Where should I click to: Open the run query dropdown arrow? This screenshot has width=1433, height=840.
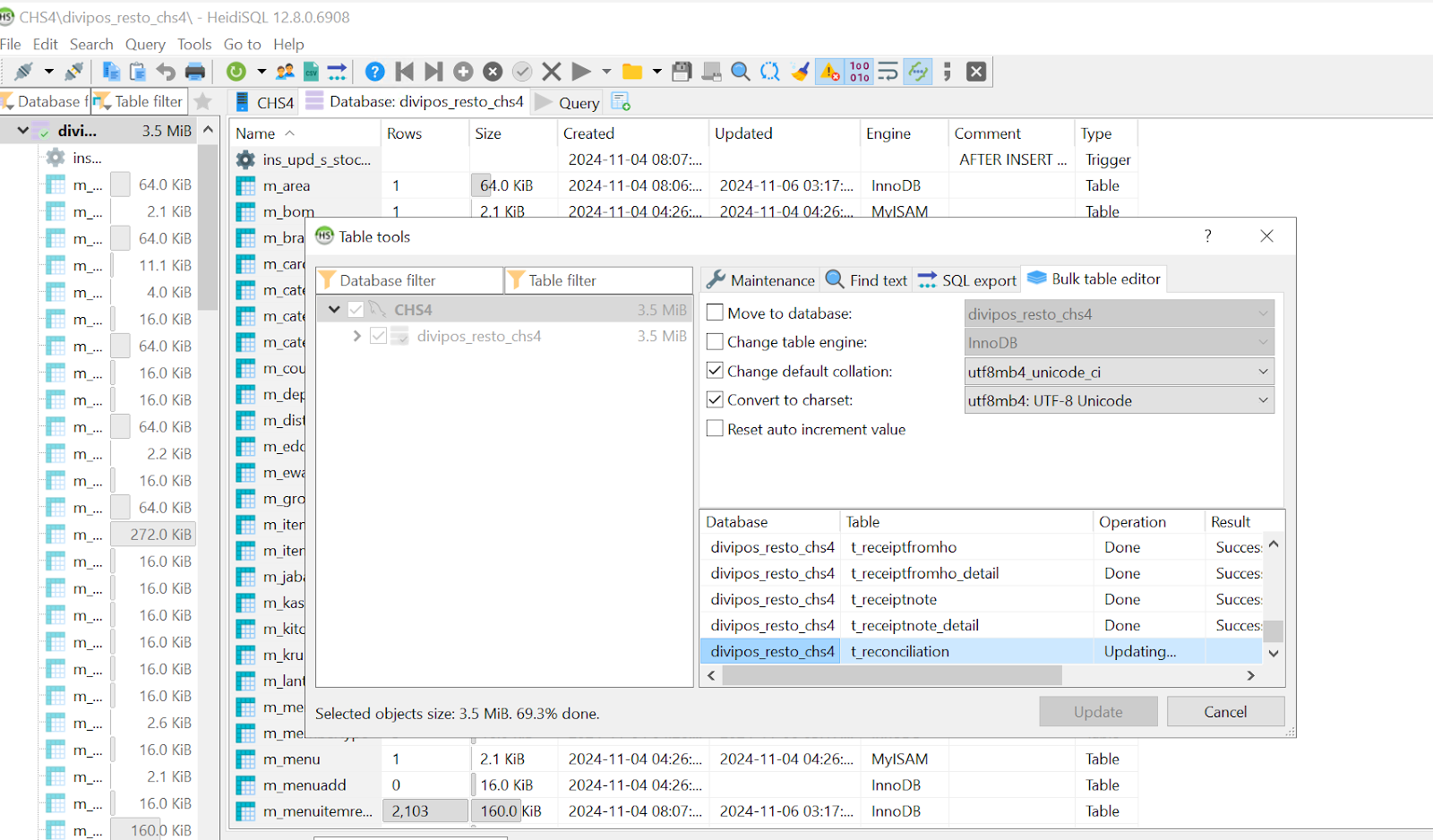click(606, 72)
